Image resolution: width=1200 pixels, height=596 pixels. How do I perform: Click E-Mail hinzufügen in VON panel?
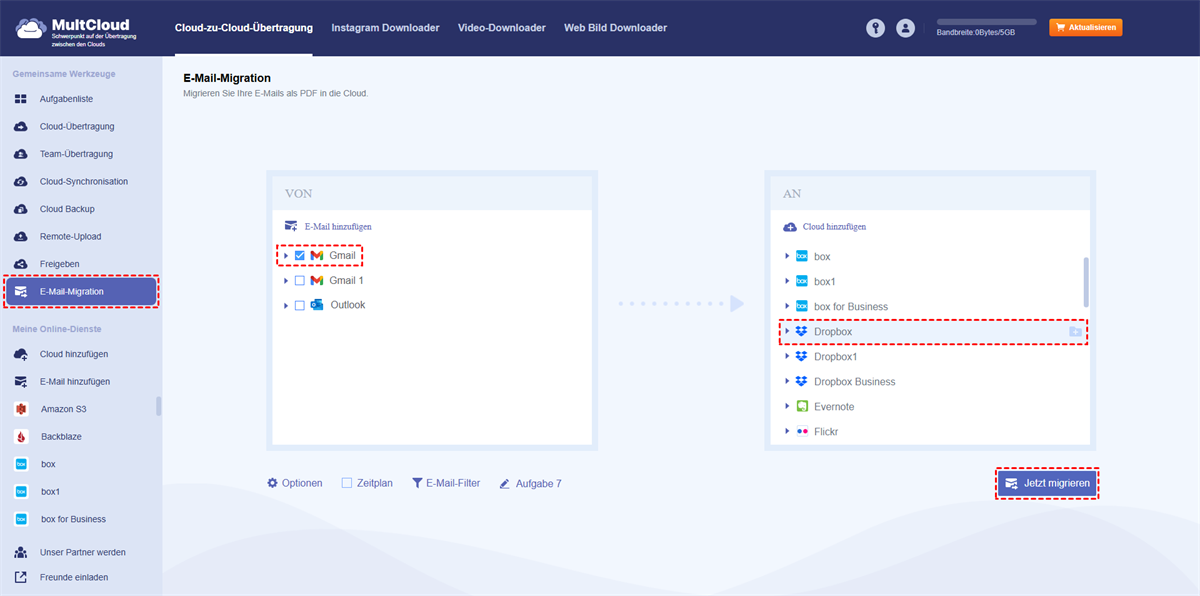(328, 227)
